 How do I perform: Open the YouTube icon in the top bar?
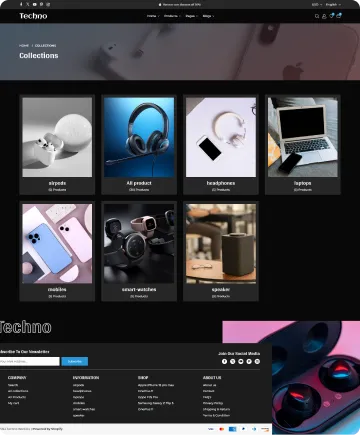tap(34, 4)
